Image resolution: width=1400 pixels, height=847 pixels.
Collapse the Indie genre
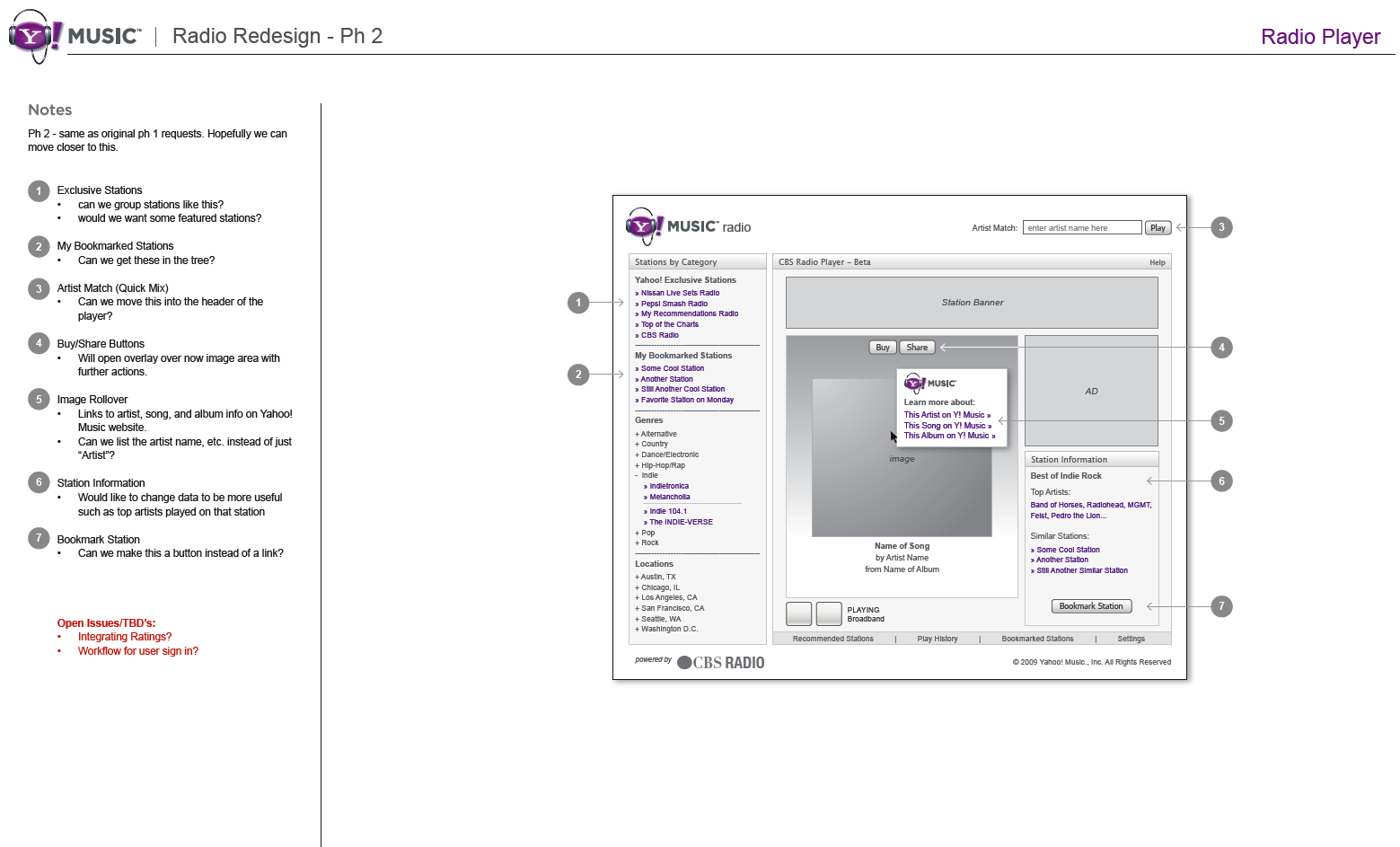(x=638, y=476)
